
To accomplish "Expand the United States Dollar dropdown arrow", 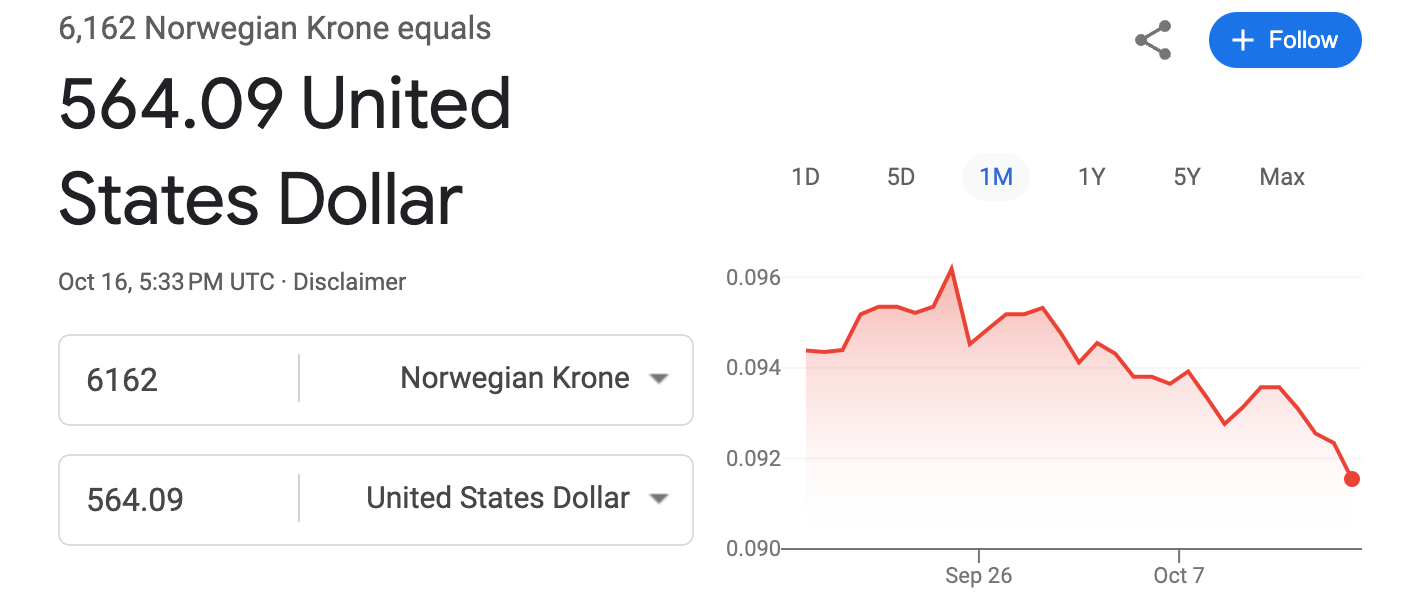I will tap(658, 499).
